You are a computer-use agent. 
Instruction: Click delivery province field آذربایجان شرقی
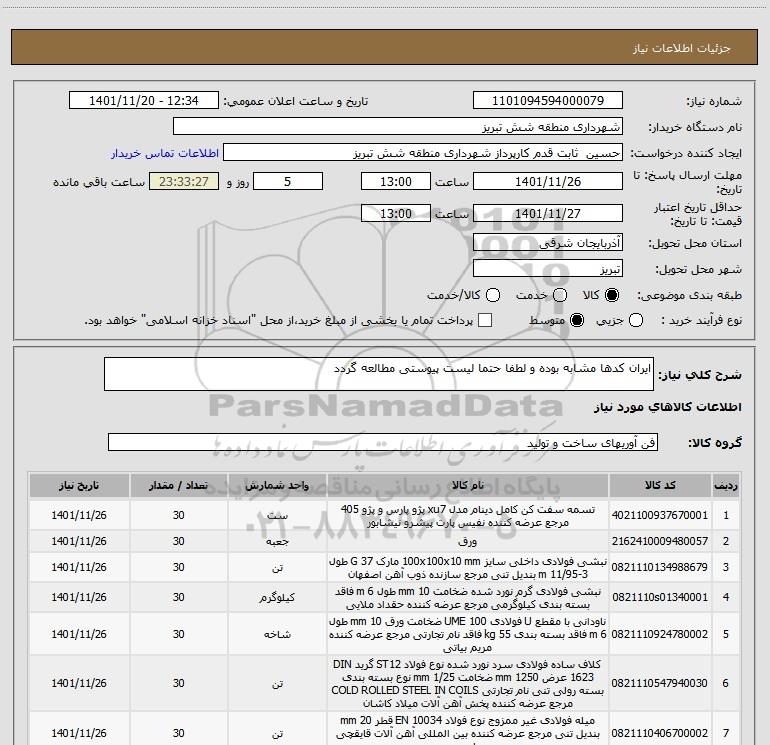(x=548, y=242)
